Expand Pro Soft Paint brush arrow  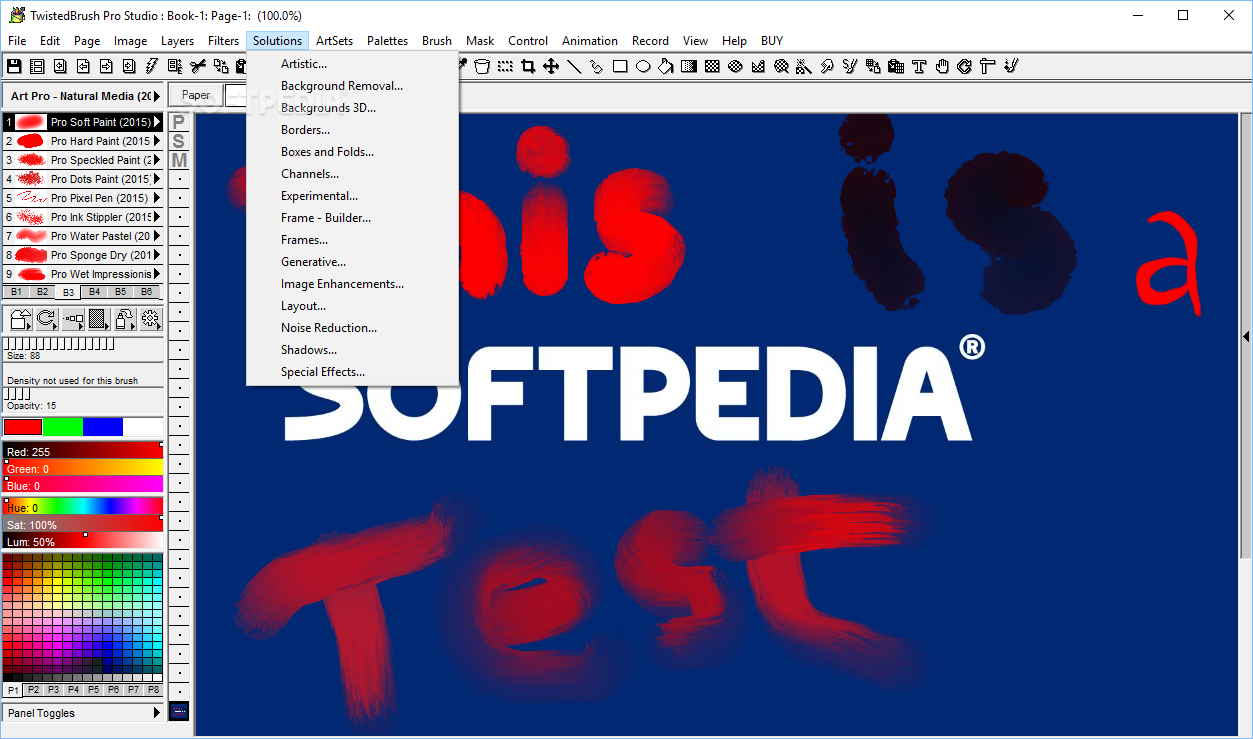(157, 122)
